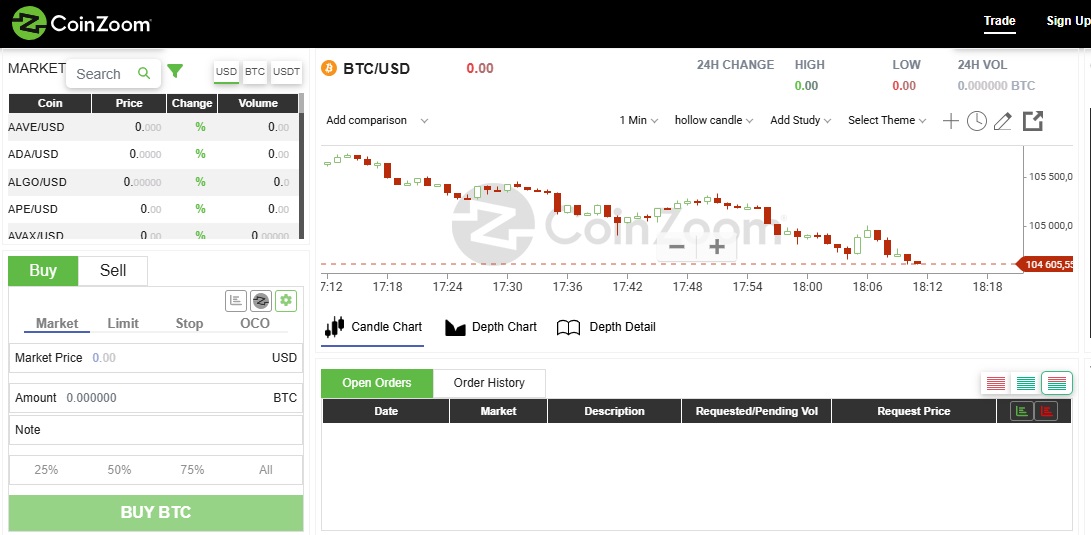Set amount to All

click(x=266, y=470)
